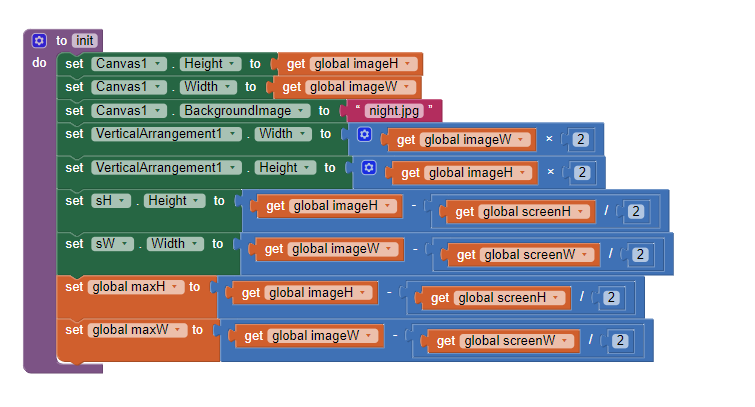Click the minus sign in the sH Height subtraction
The height and width of the screenshot is (407, 755).
pos(414,206)
